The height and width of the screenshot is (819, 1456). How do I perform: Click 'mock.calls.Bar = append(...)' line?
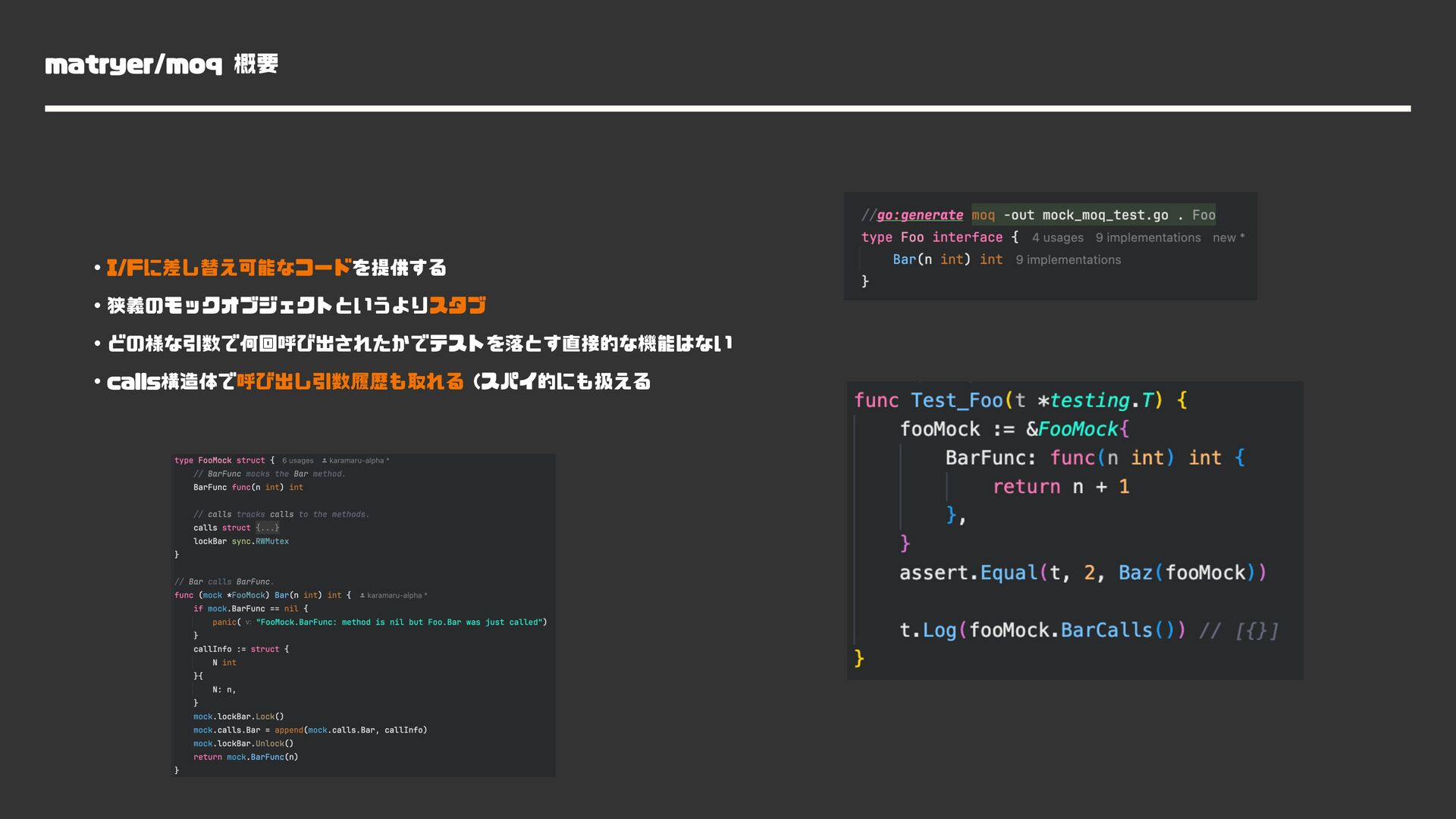tap(310, 730)
